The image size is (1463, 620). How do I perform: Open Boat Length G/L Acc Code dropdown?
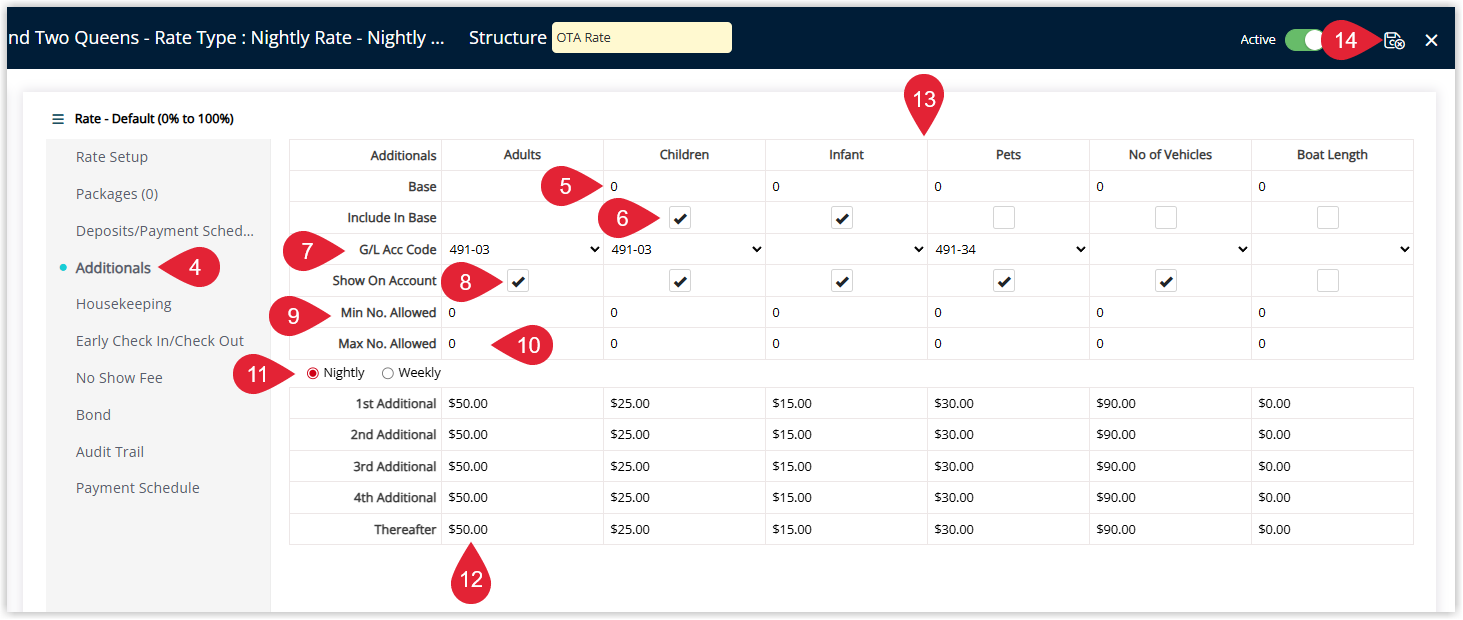(1332, 249)
